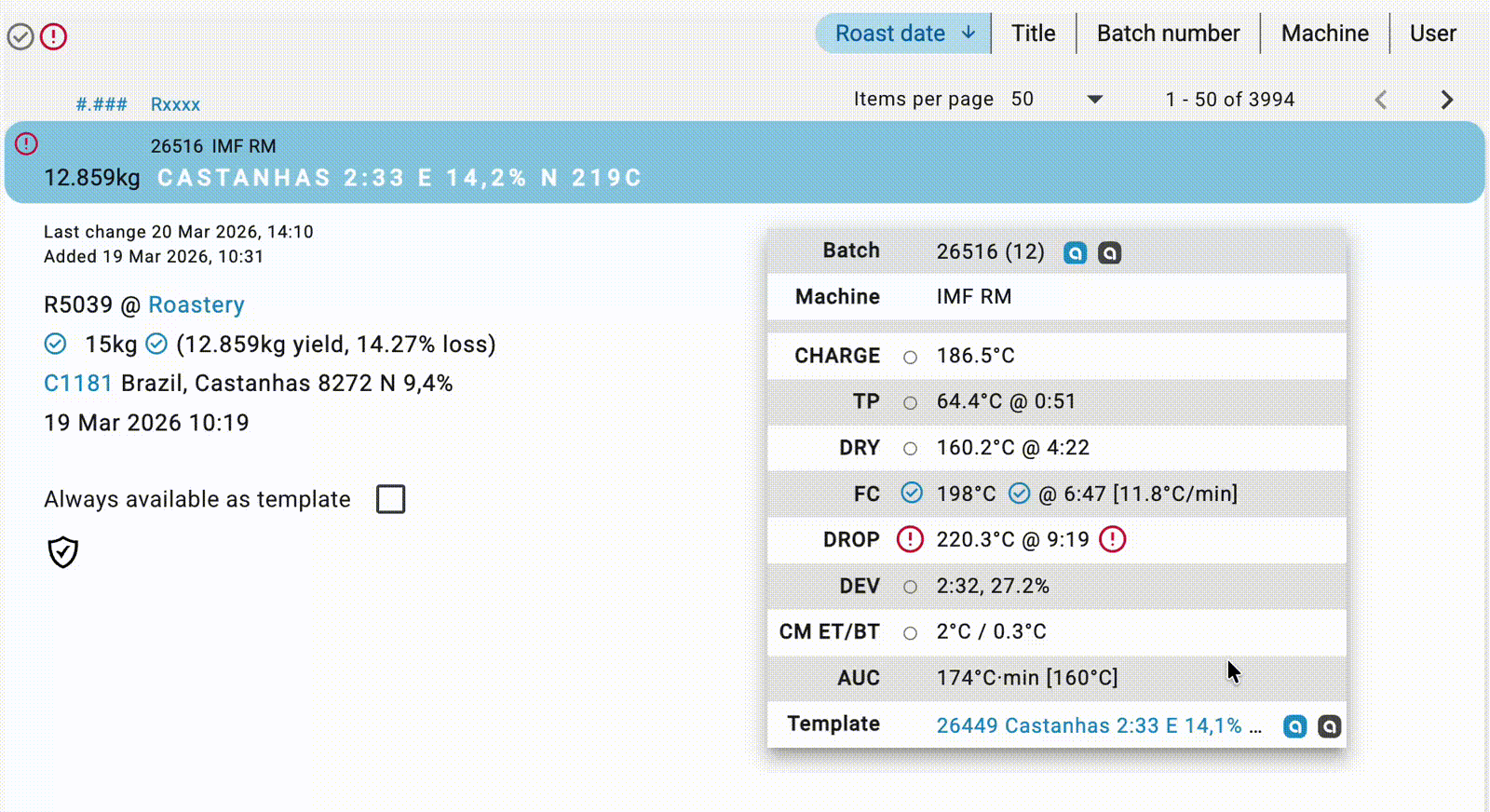Screen dimensions: 1490x812
Task: Click the dark Artisan icon in Template row
Action: click(1329, 726)
